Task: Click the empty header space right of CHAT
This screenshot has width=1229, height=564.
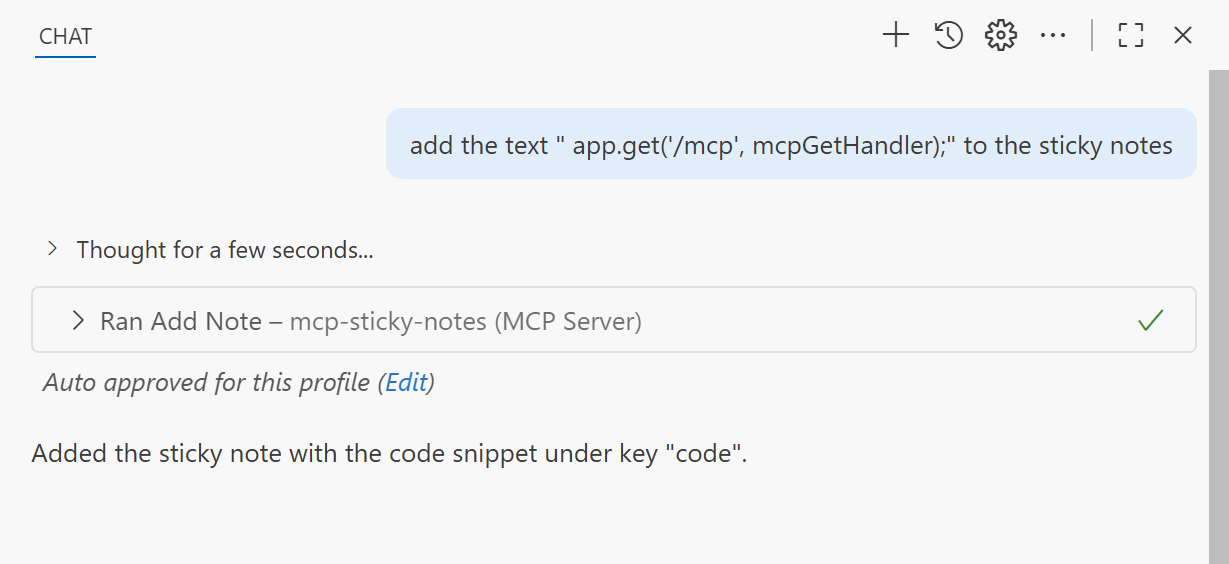Action: click(480, 36)
